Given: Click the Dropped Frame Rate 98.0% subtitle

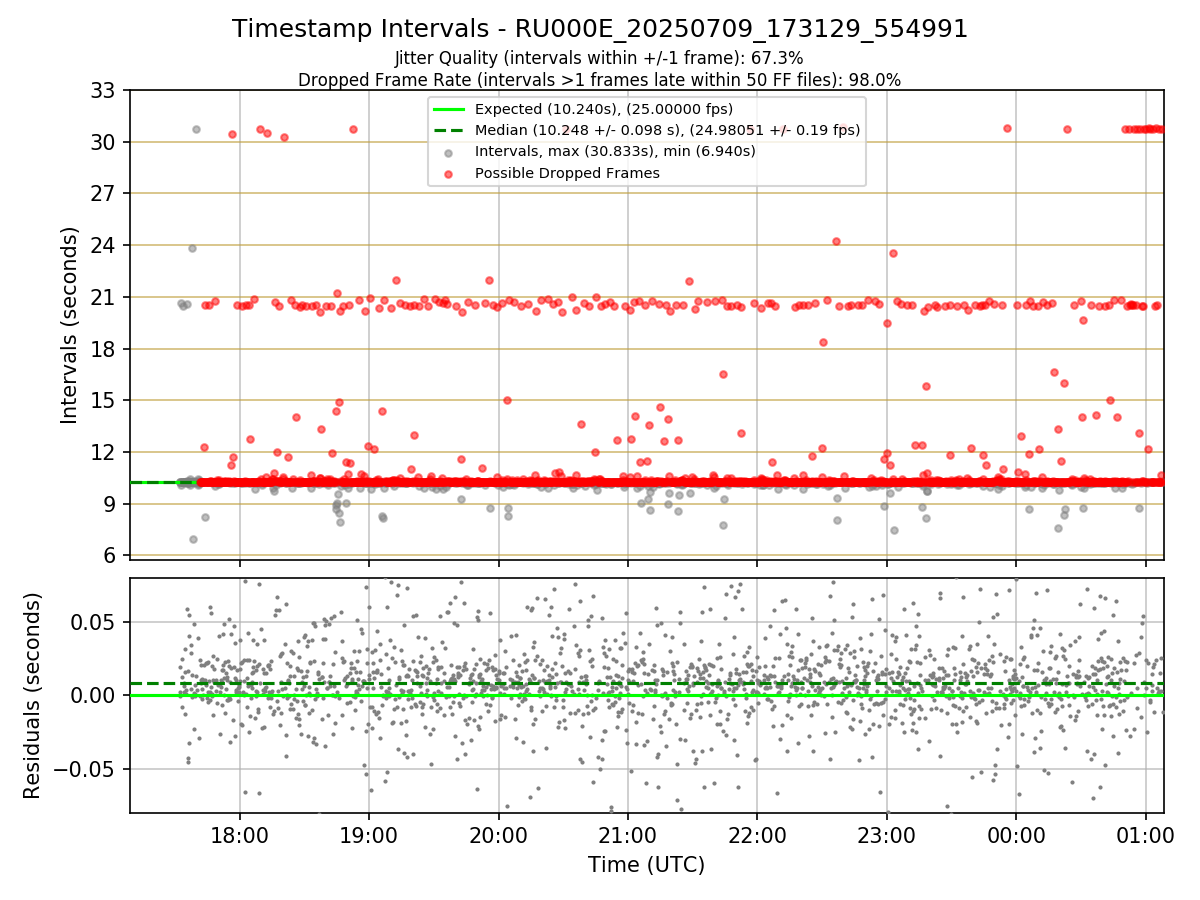Looking at the screenshot, I should click(600, 80).
